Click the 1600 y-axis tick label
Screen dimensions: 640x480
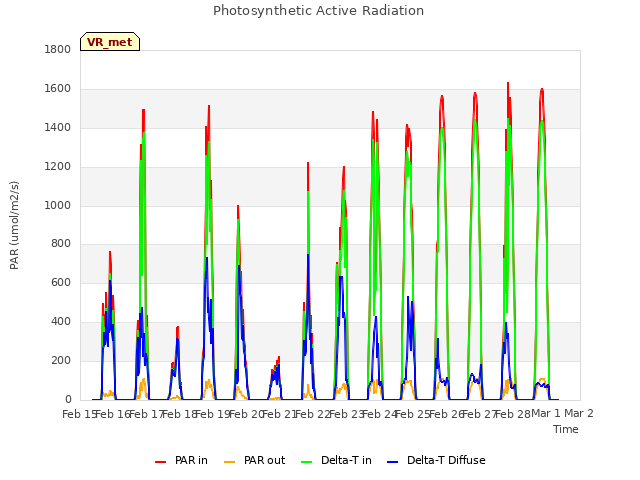pyautogui.click(x=58, y=89)
